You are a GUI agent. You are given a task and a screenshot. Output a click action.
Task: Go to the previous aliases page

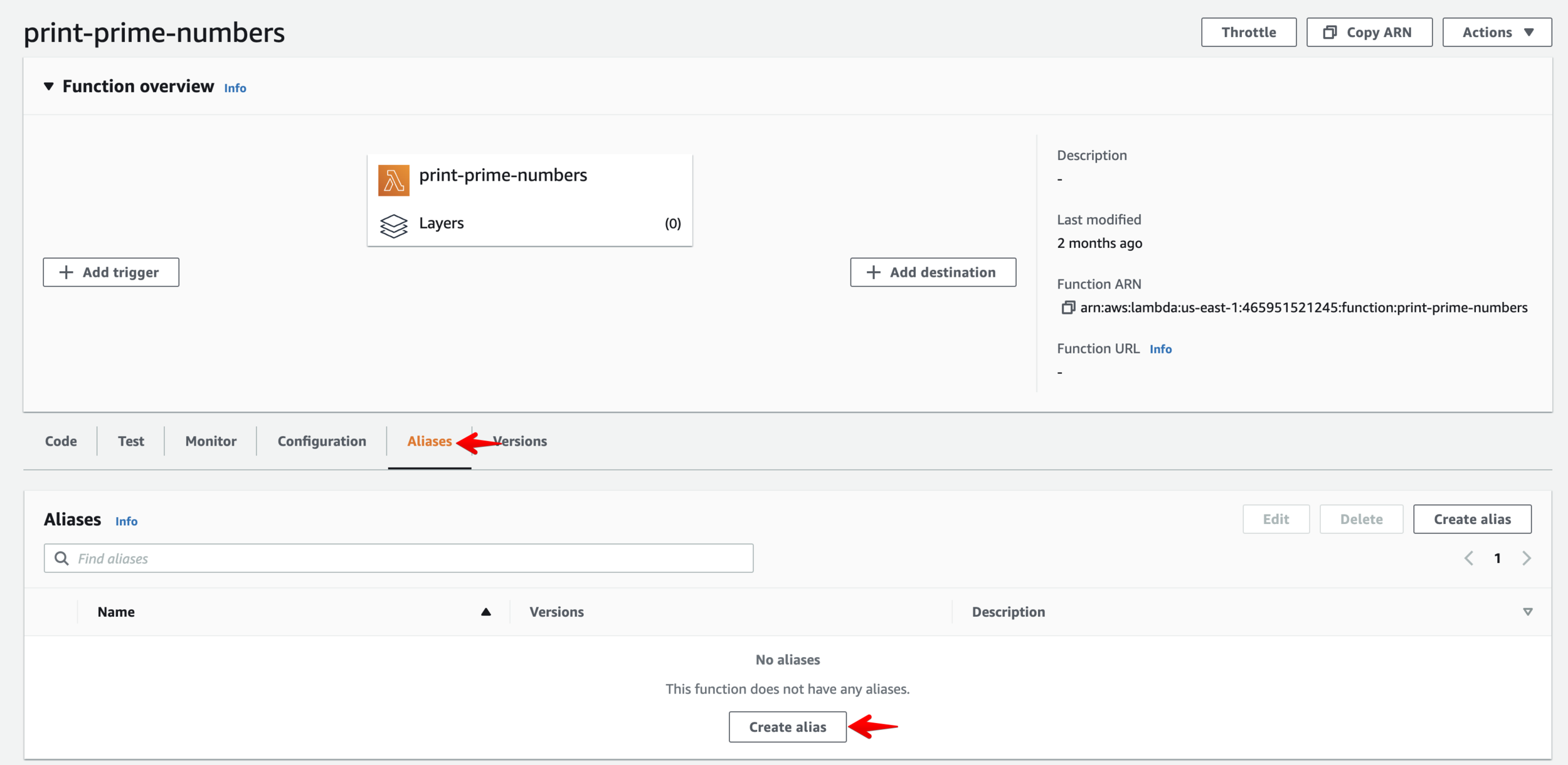(x=1469, y=558)
